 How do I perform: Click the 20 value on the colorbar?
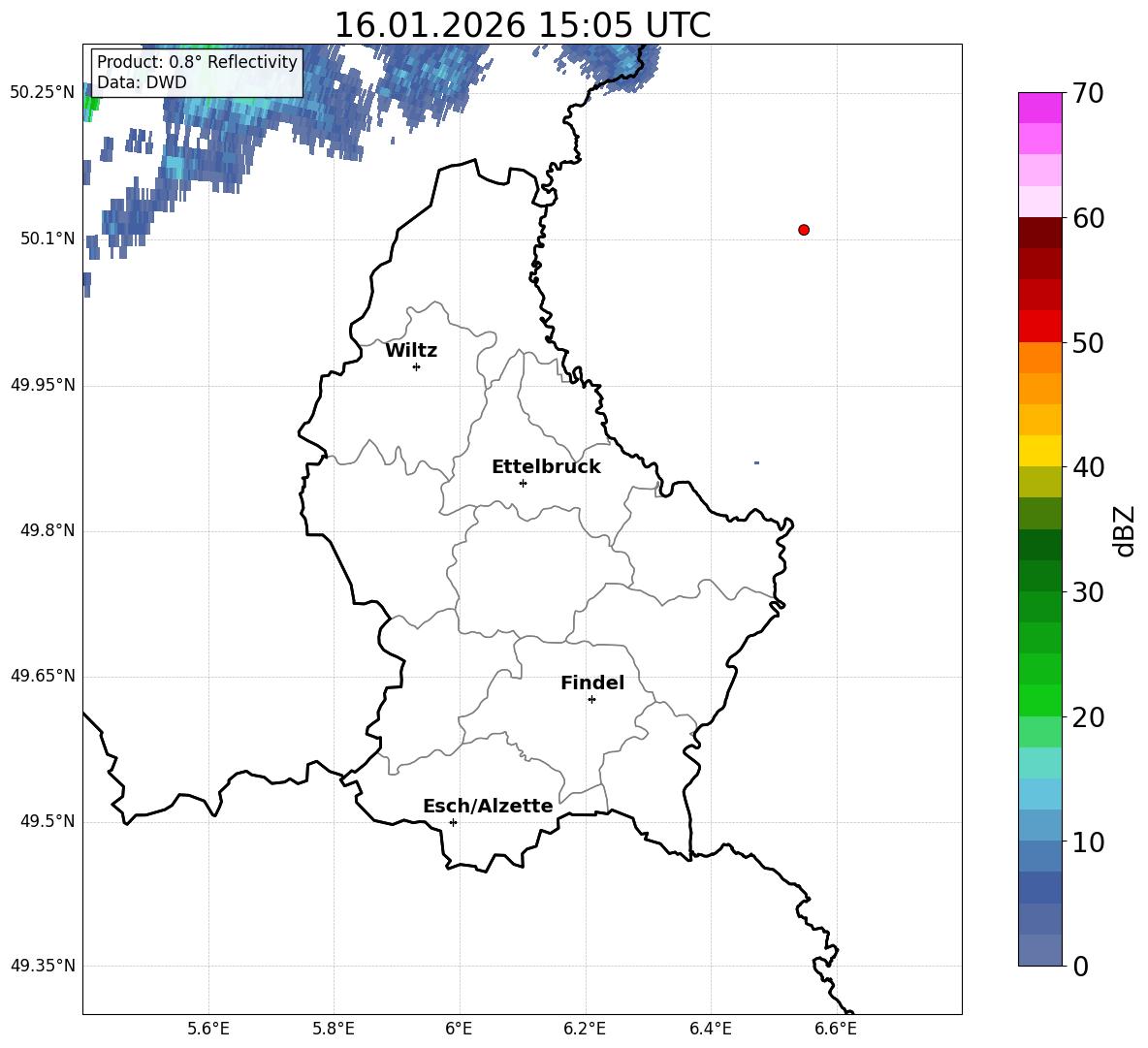pyautogui.click(x=1088, y=717)
